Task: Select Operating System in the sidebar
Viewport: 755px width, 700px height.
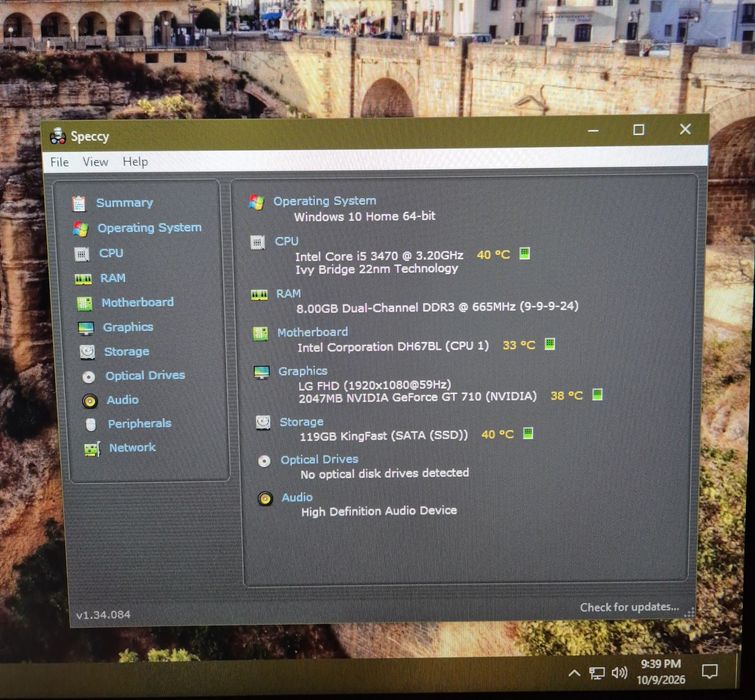Action: (149, 228)
